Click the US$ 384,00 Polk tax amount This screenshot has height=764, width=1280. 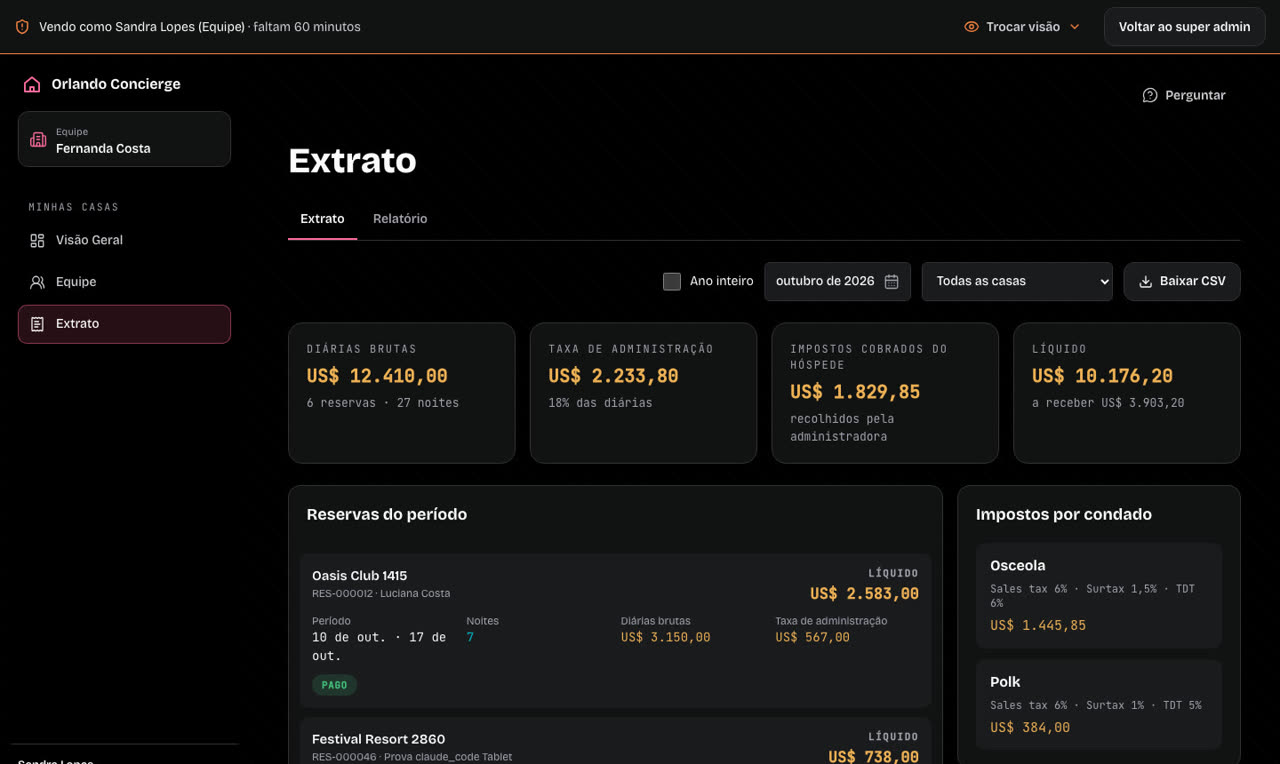[x=1030, y=728]
